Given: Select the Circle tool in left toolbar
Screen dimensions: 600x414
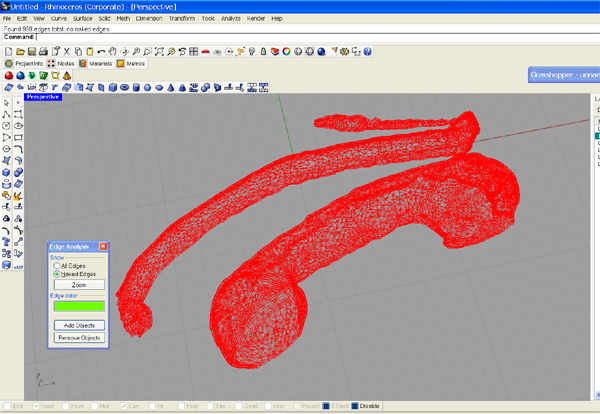Looking at the screenshot, I should point(6,126).
